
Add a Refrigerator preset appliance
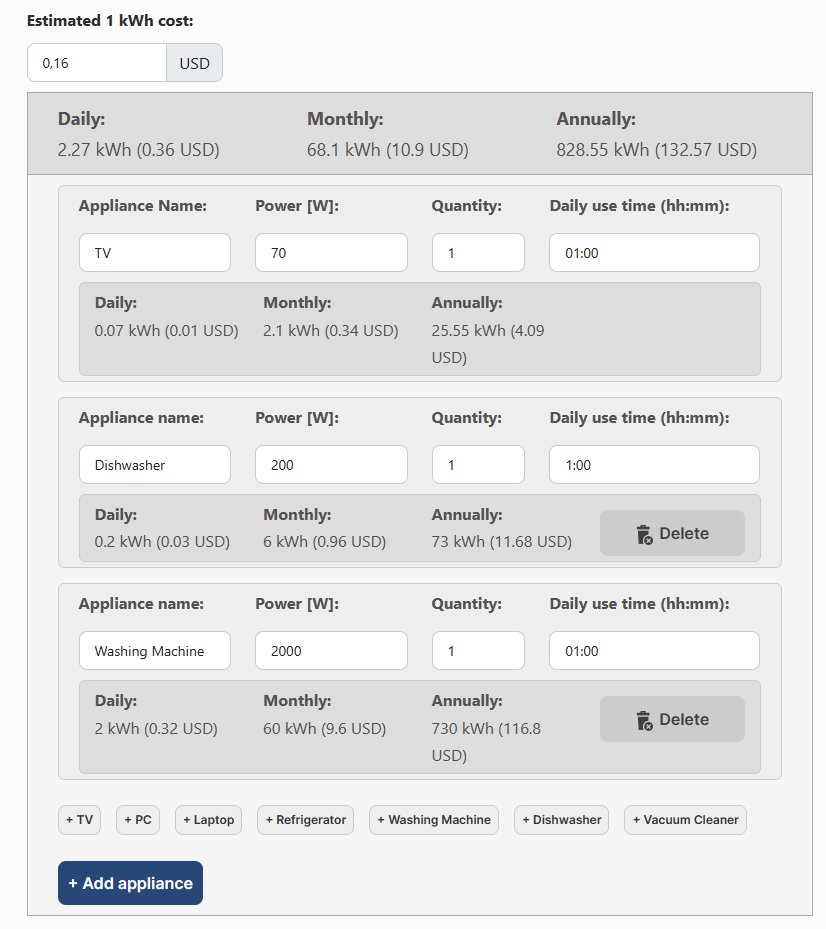coord(306,820)
